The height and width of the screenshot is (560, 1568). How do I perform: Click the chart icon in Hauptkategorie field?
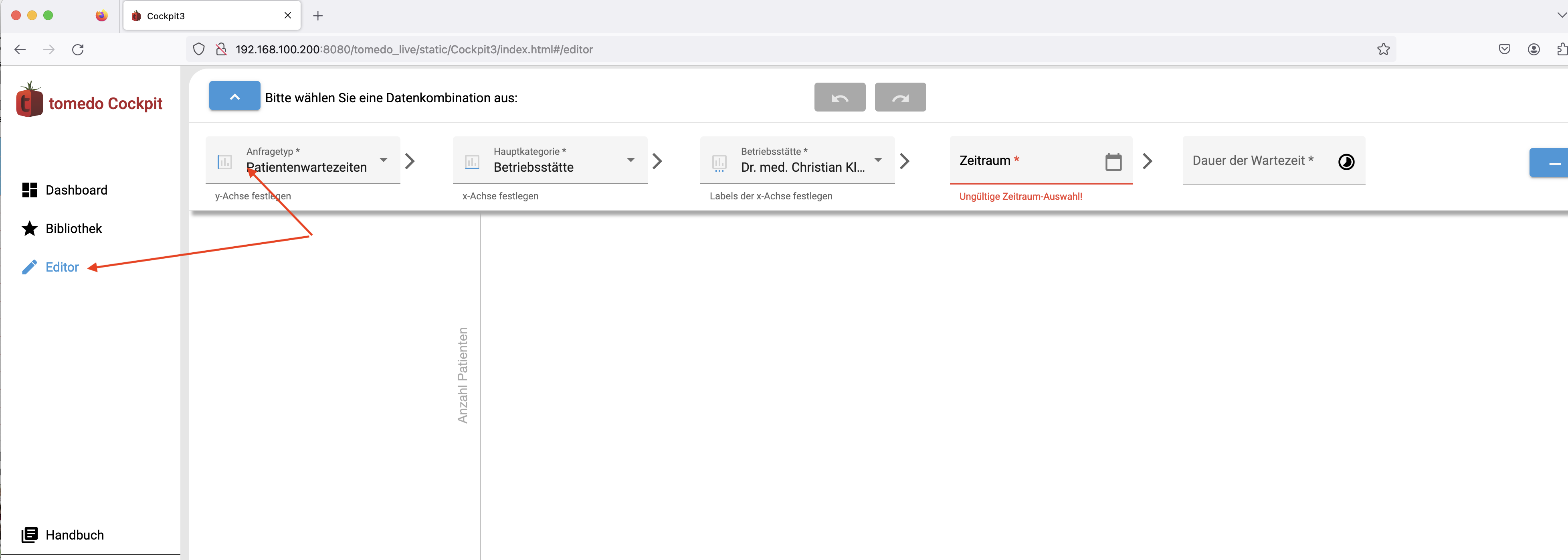click(472, 162)
